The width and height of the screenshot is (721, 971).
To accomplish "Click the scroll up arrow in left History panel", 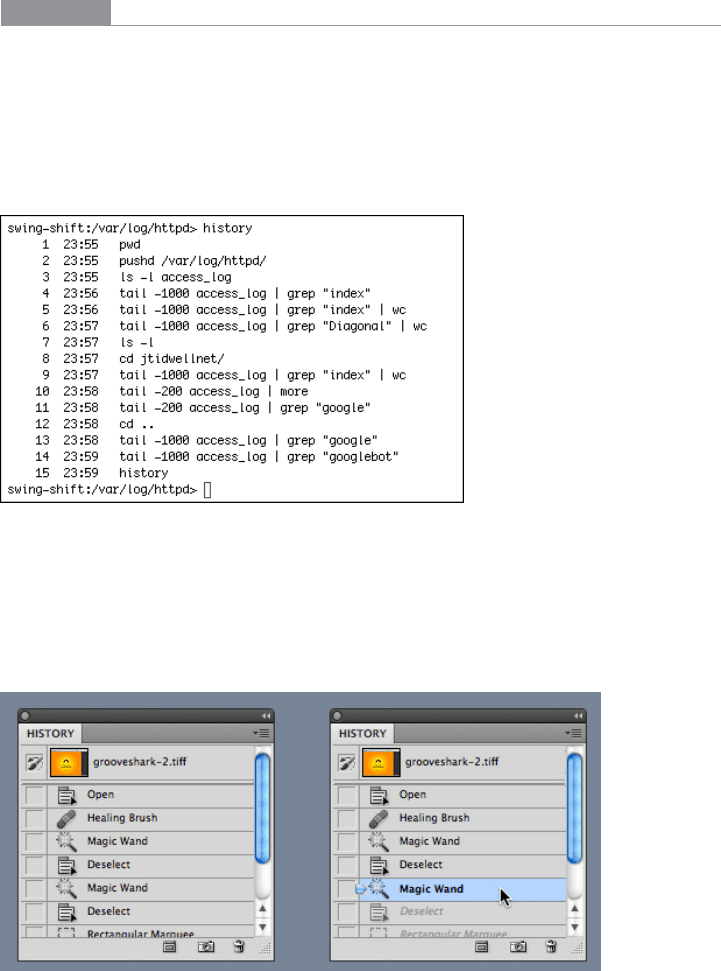I will (x=263, y=908).
